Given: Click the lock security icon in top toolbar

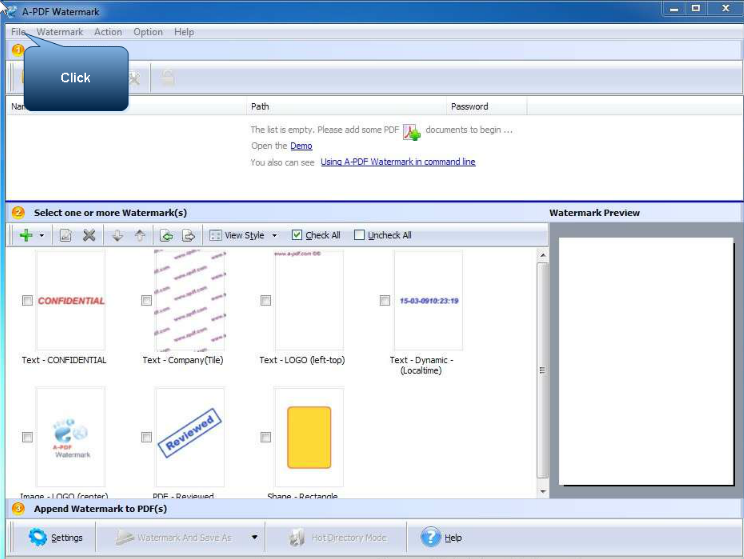Looking at the screenshot, I should (x=167, y=78).
